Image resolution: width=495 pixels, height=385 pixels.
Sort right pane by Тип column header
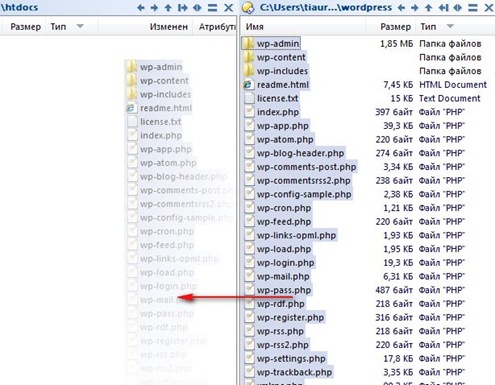click(x=428, y=27)
